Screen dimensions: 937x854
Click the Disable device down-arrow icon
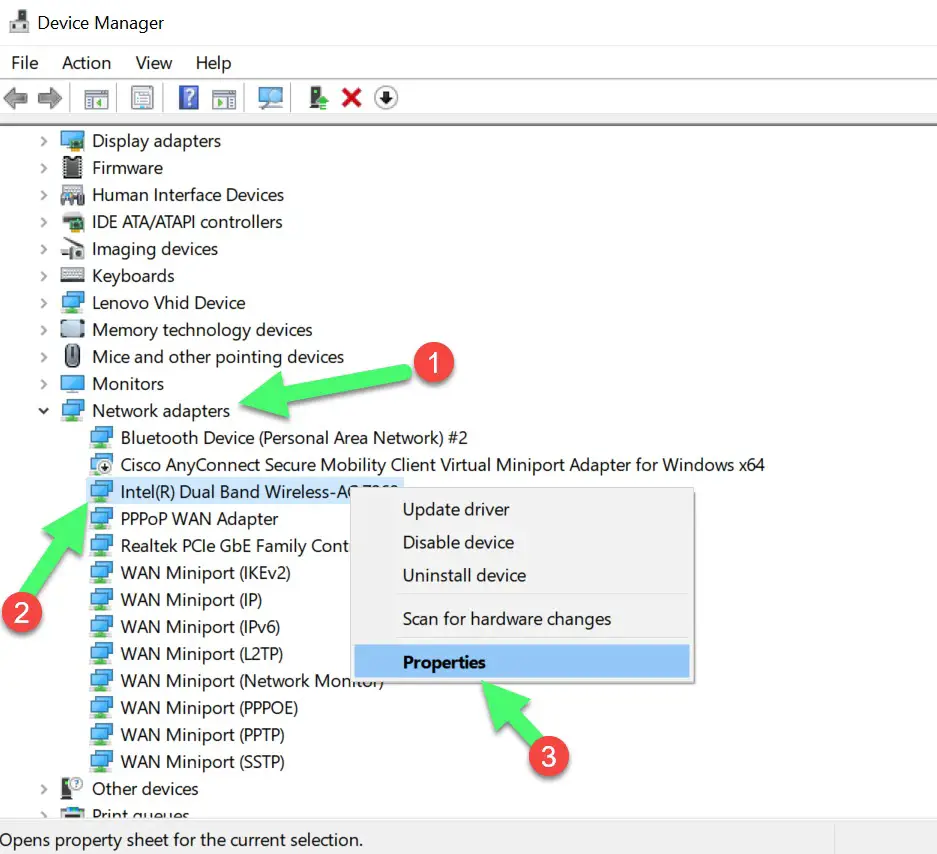(386, 97)
